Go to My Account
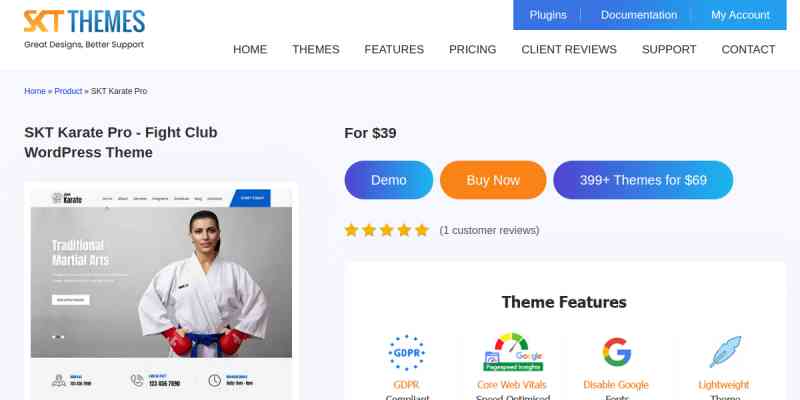 pos(740,15)
